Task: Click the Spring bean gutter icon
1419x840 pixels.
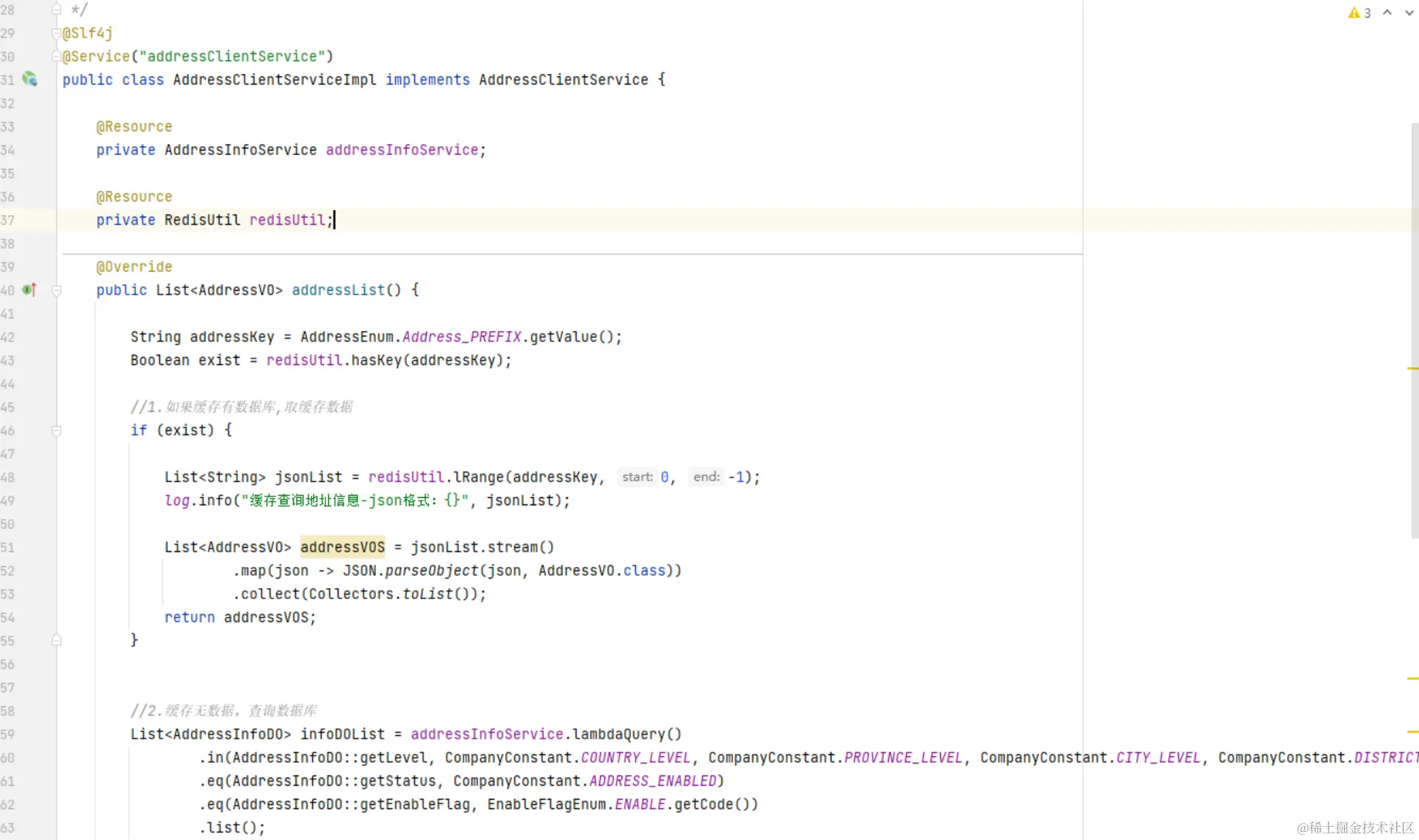Action: (29, 79)
